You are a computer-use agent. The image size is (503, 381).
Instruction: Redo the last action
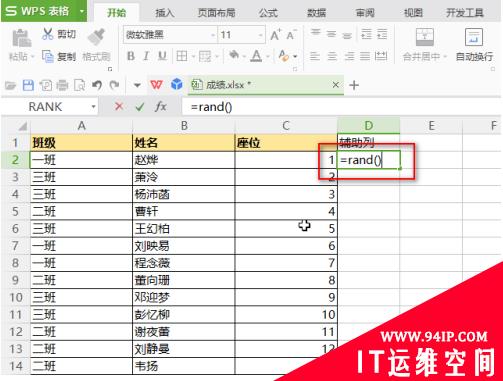point(114,85)
